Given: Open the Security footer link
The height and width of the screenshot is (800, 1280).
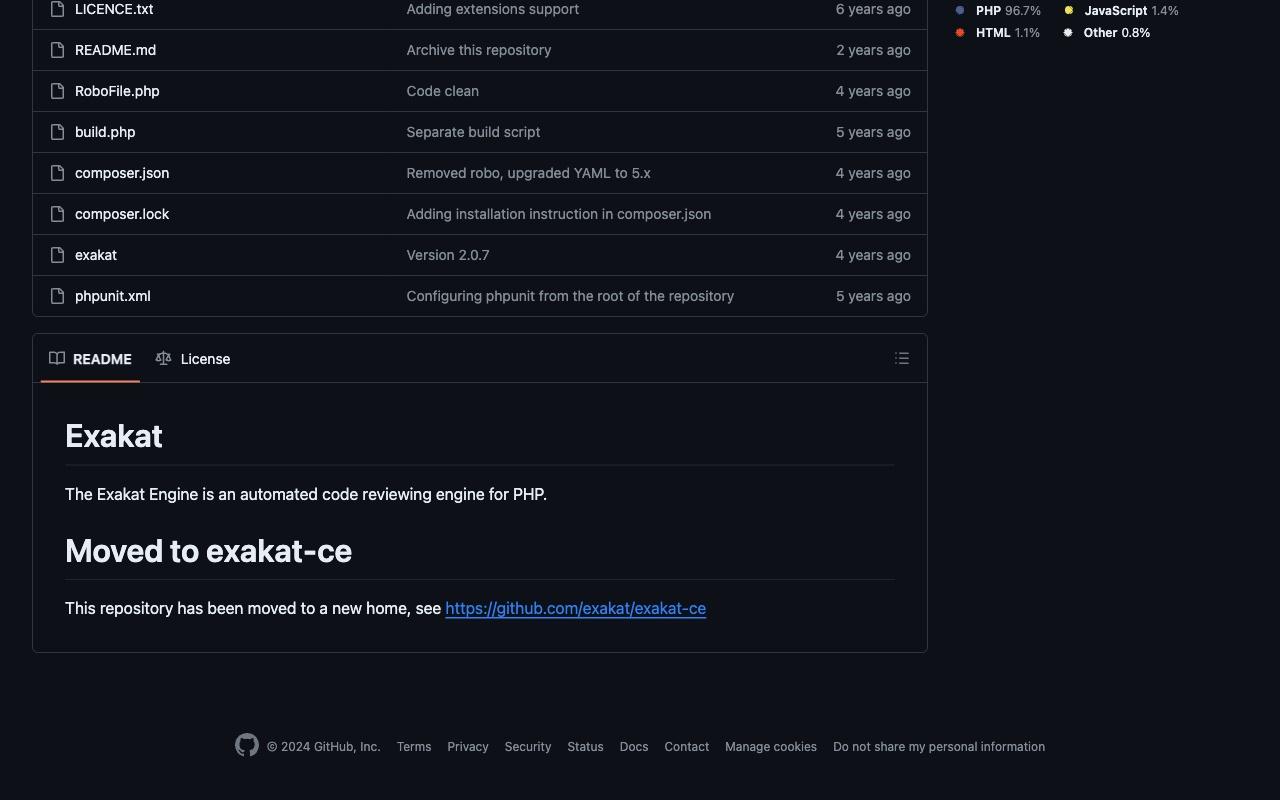Looking at the screenshot, I should point(528,747).
